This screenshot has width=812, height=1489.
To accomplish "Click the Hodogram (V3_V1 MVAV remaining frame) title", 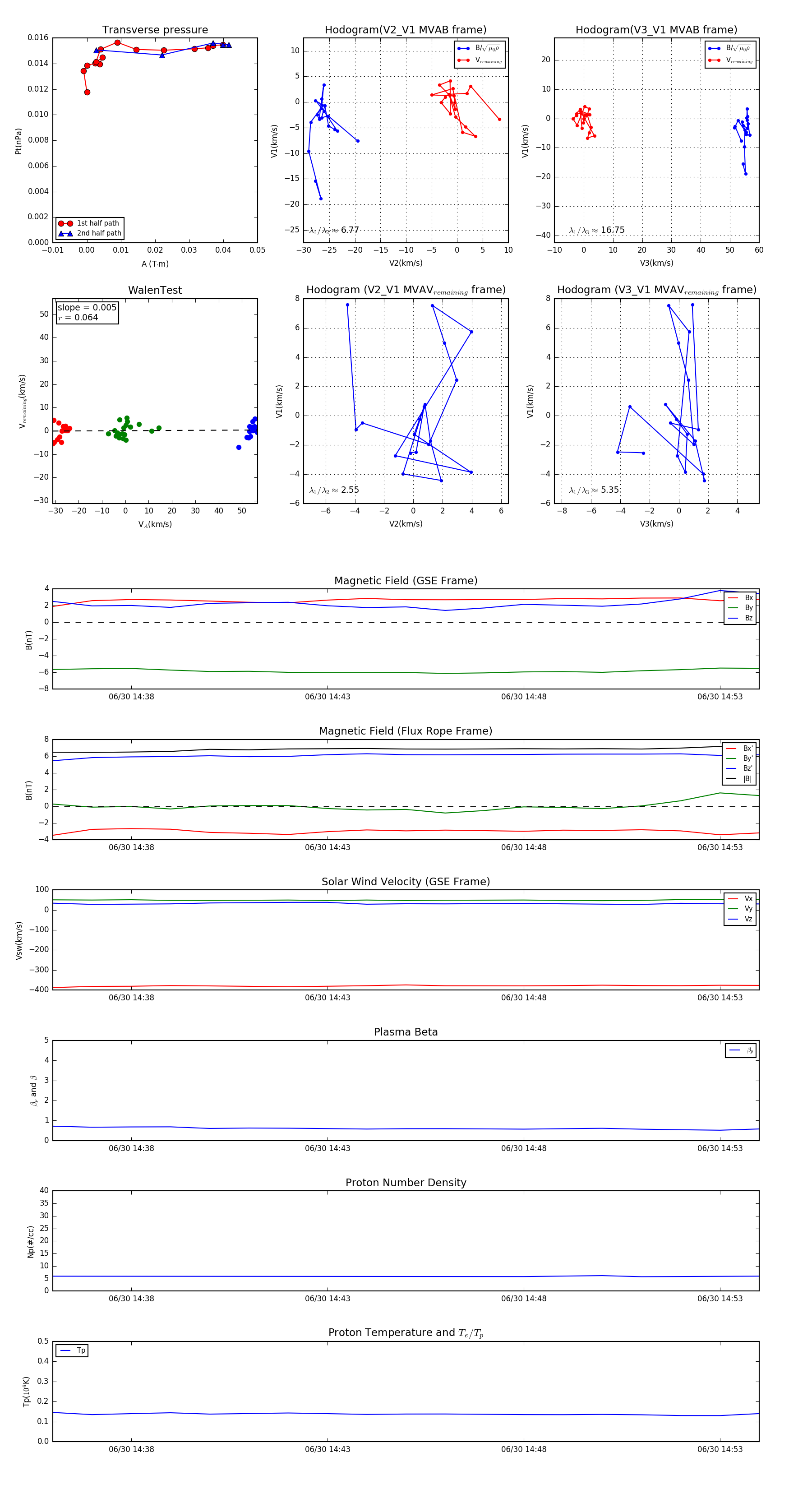I will coord(656,290).
